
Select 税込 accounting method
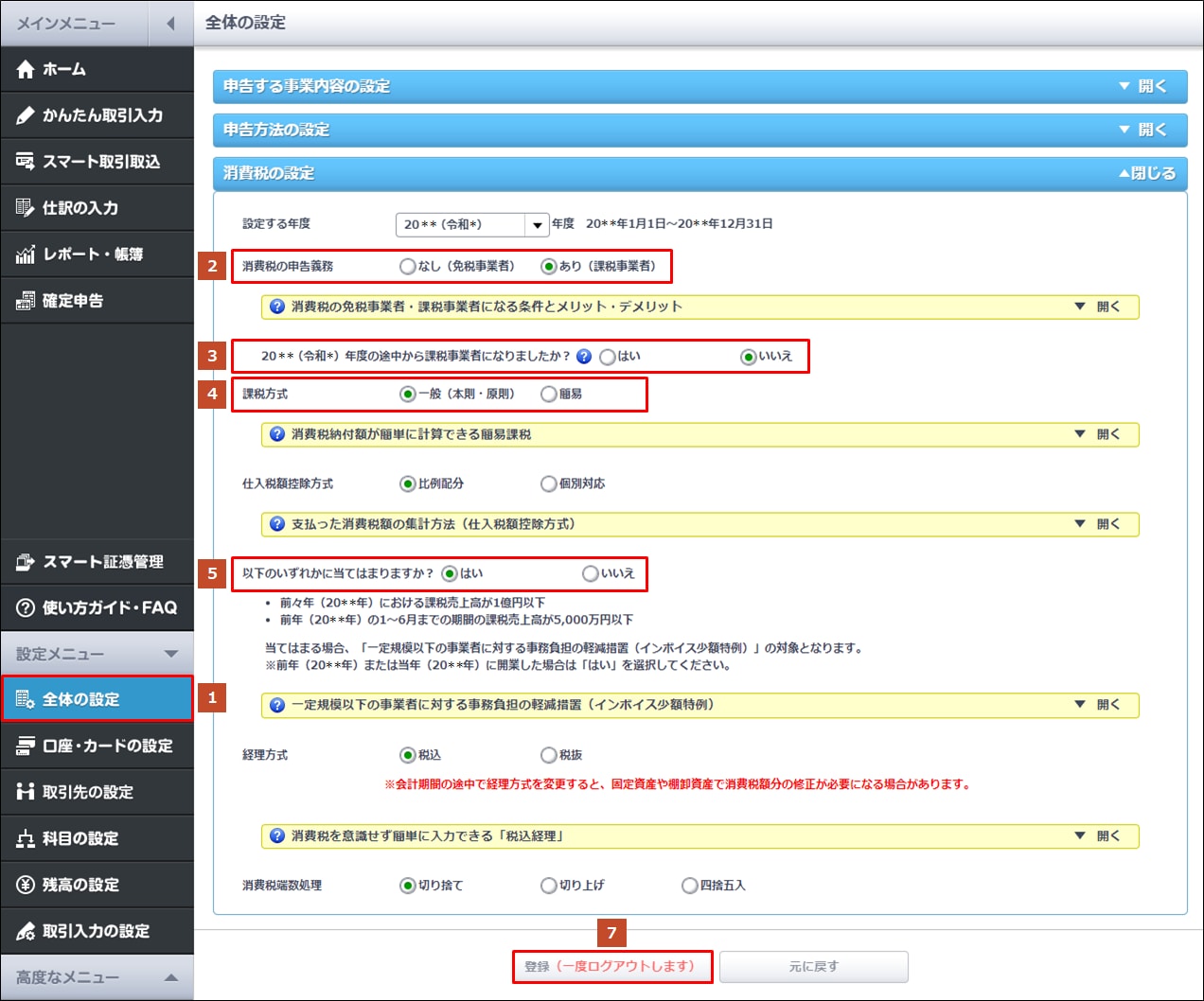click(408, 755)
